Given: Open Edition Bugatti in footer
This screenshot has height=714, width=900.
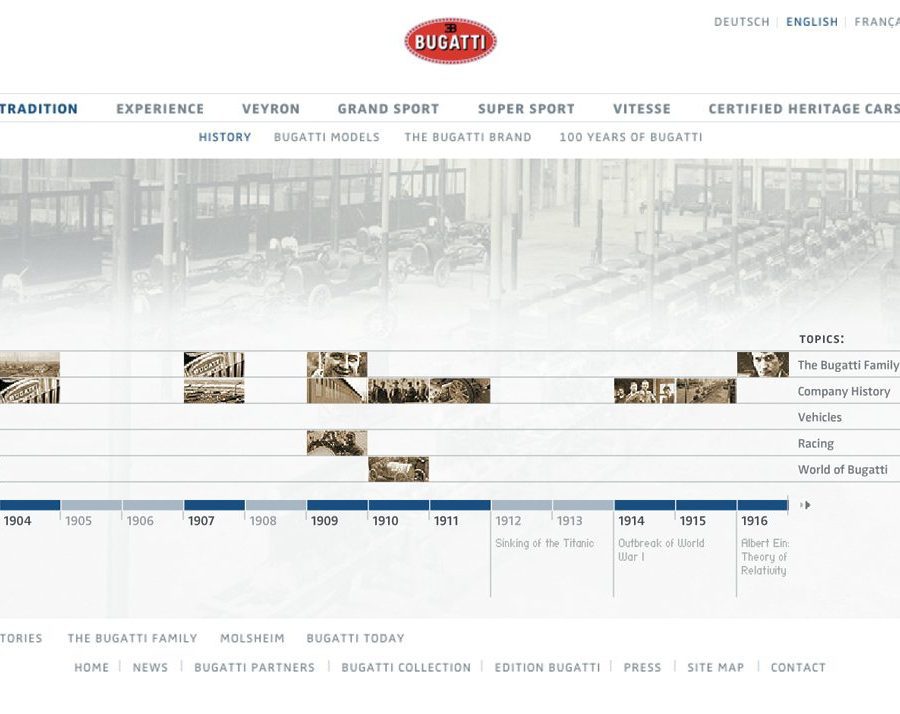Looking at the screenshot, I should 548,668.
